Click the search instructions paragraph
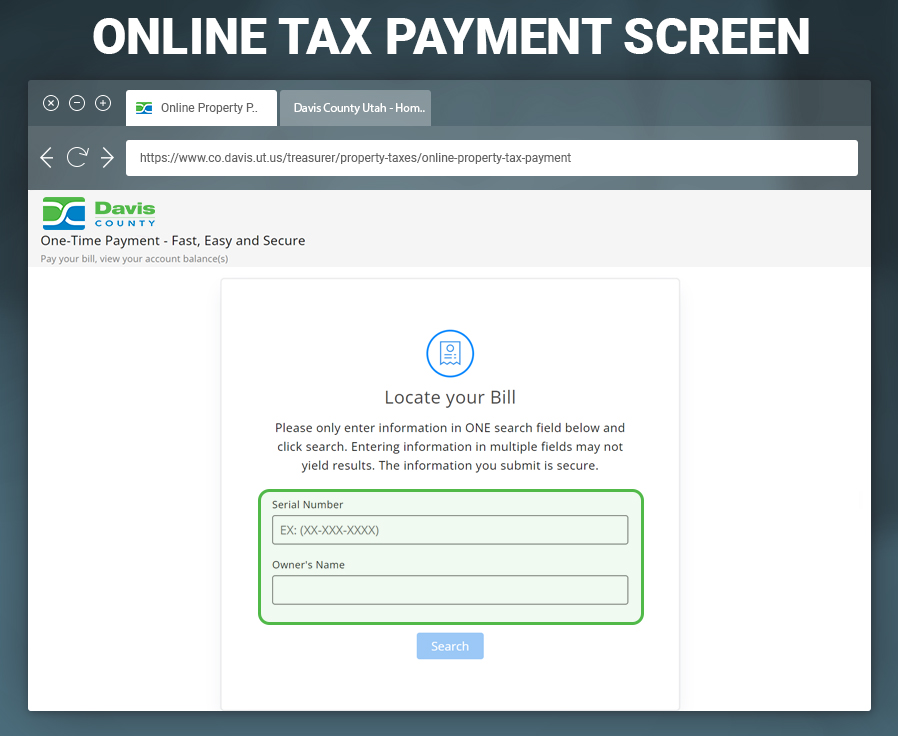Viewport: 898px width, 736px height. pyautogui.click(x=450, y=446)
